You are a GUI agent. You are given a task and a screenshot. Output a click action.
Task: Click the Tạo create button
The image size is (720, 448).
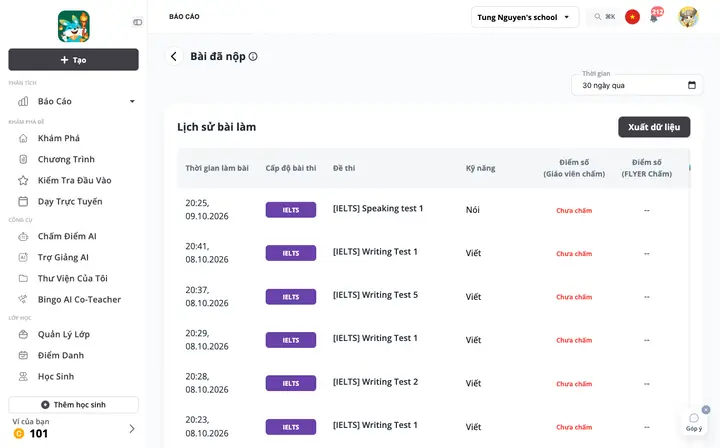click(x=73, y=60)
